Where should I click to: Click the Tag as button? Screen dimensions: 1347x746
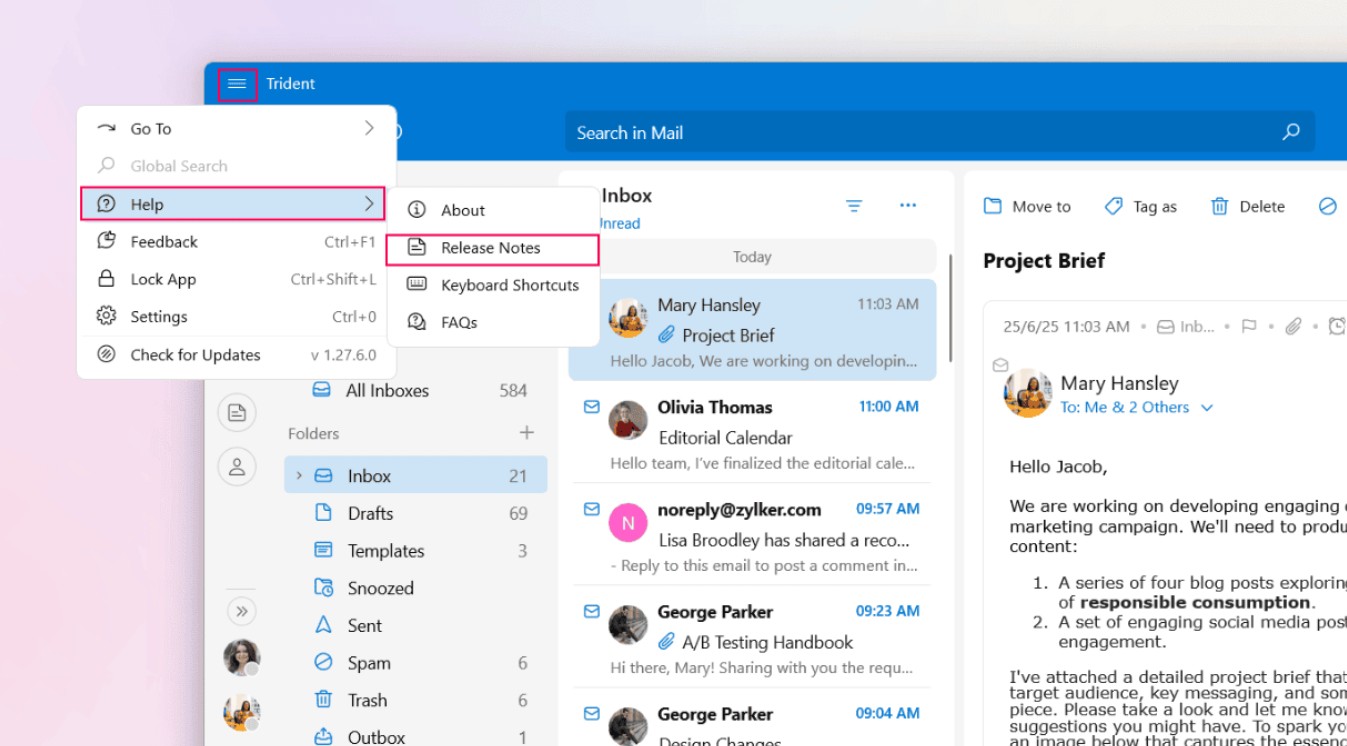coord(1140,206)
